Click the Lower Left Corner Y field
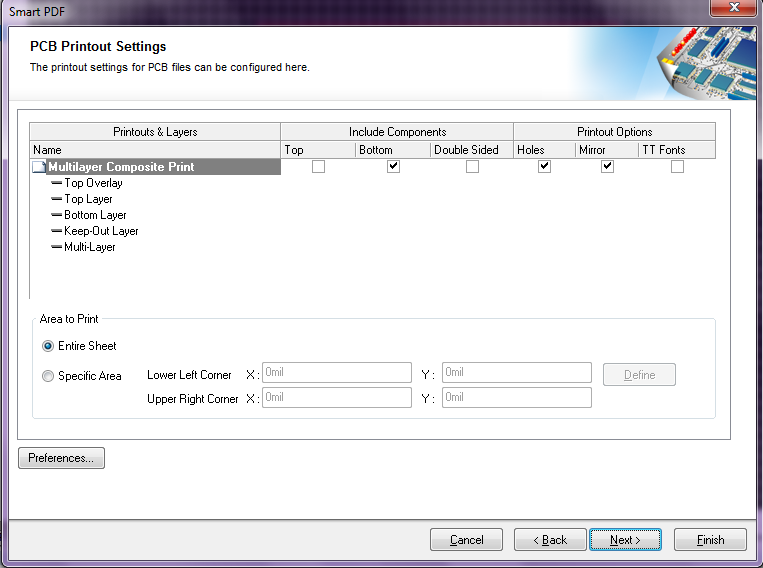Image resolution: width=763 pixels, height=568 pixels. pyautogui.click(x=517, y=372)
